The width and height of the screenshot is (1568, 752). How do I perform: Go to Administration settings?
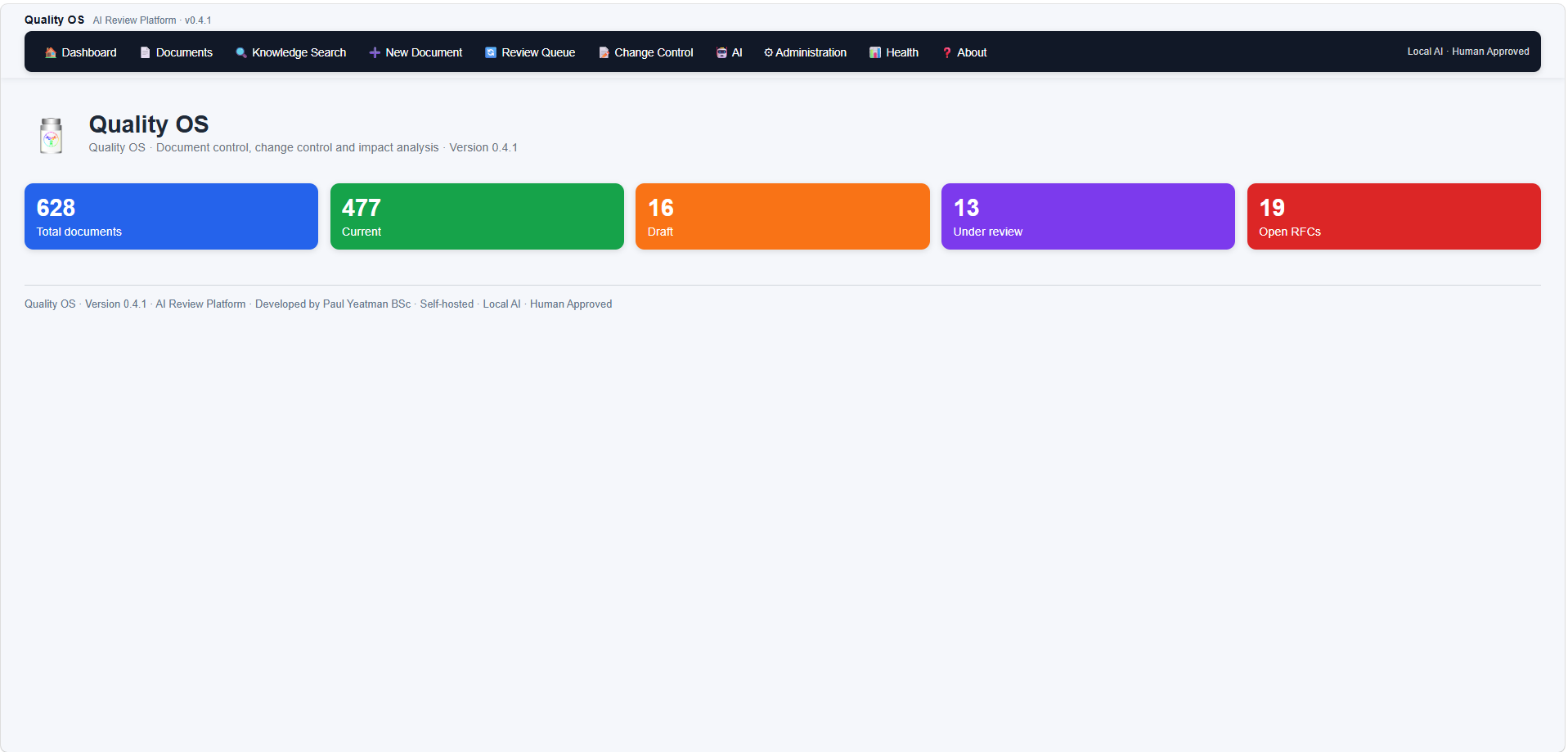806,52
